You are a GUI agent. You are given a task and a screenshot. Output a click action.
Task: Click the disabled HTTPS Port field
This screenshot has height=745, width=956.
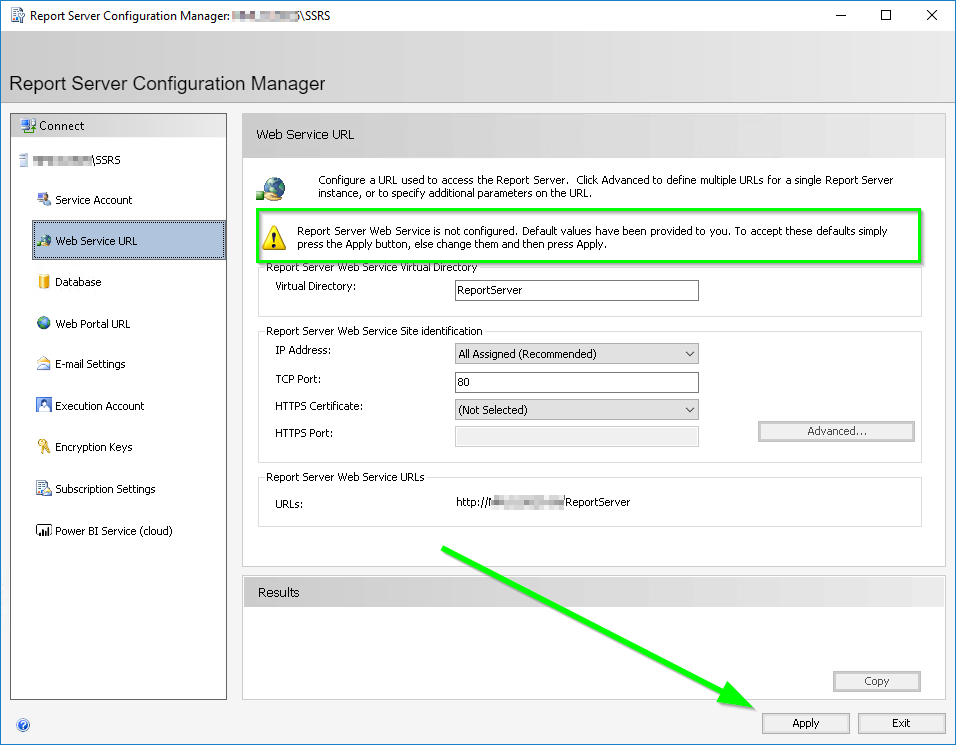[577, 436]
